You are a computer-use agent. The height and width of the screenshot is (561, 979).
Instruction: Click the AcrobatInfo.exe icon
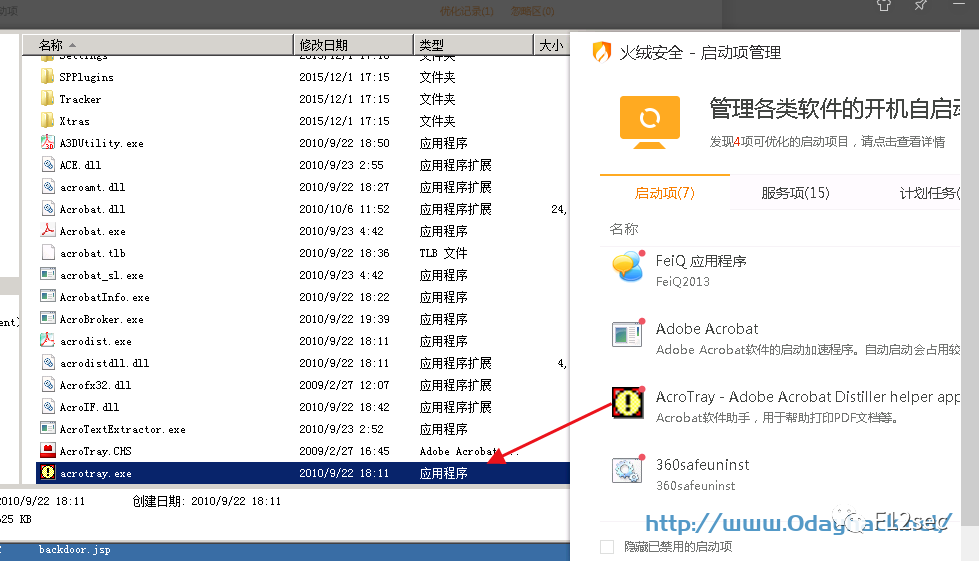pos(47,296)
